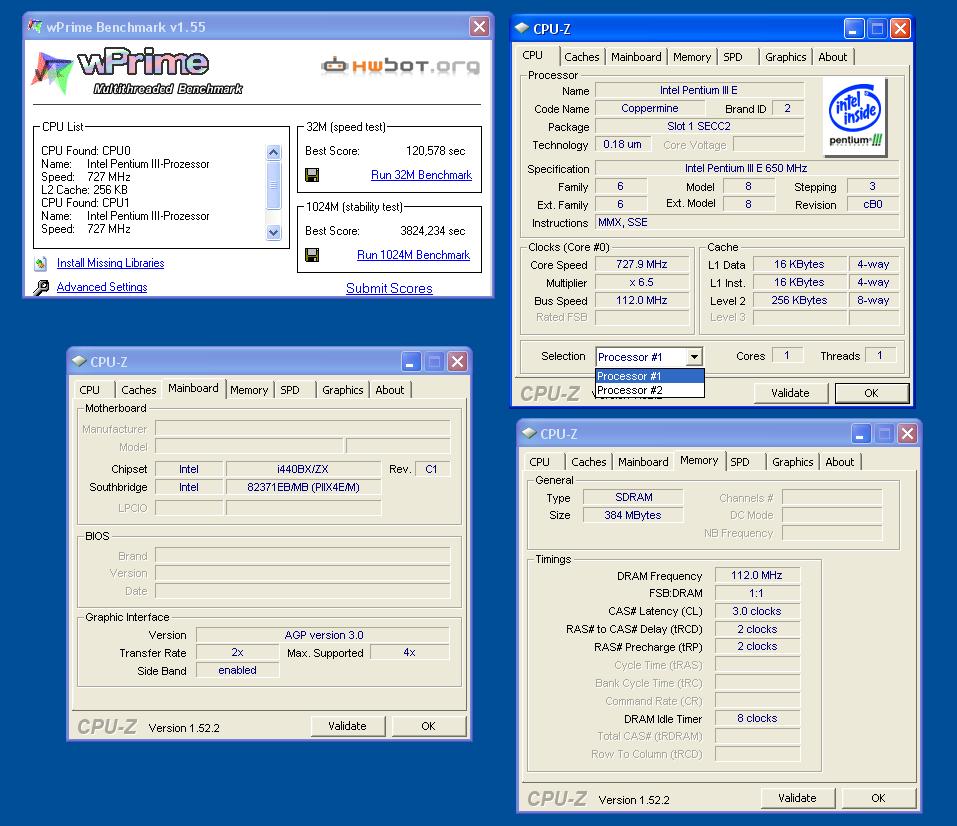The image size is (957, 826).
Task: Minimize the CPU-Z CPU tab window
Action: point(853,28)
